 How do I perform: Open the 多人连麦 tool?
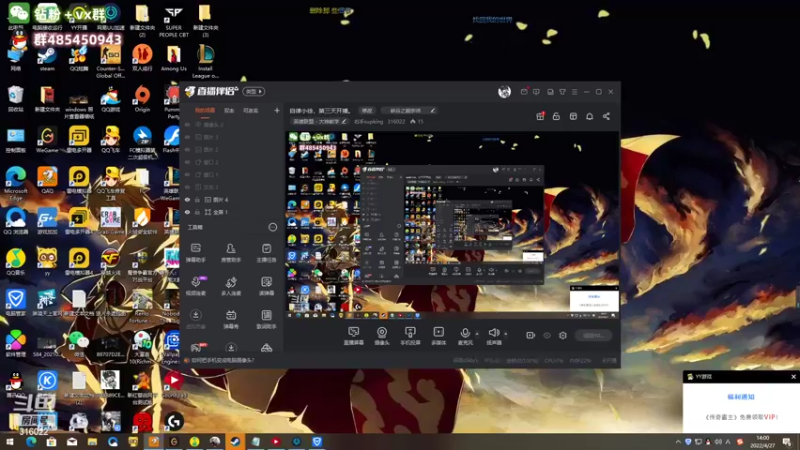(x=231, y=286)
